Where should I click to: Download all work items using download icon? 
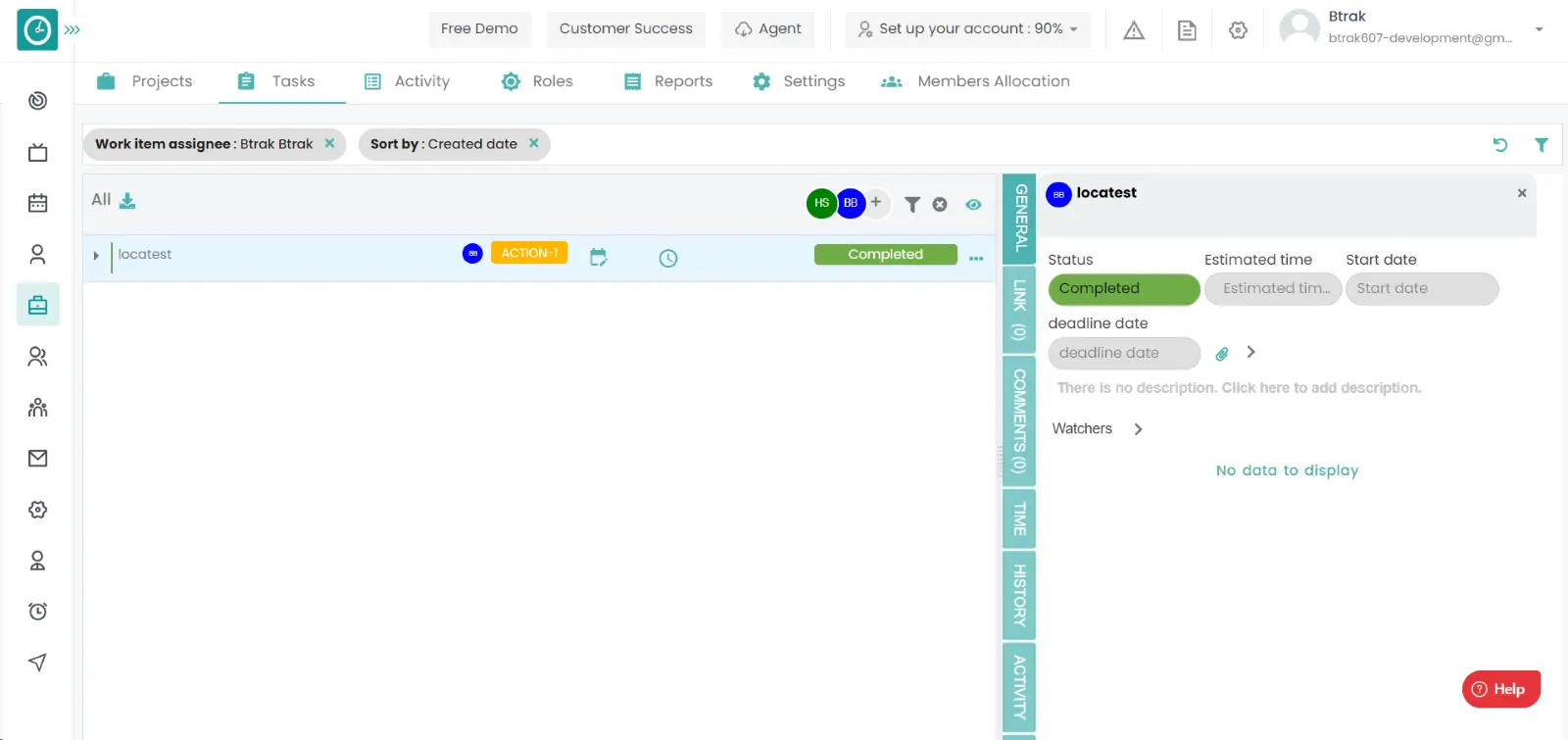point(127,201)
